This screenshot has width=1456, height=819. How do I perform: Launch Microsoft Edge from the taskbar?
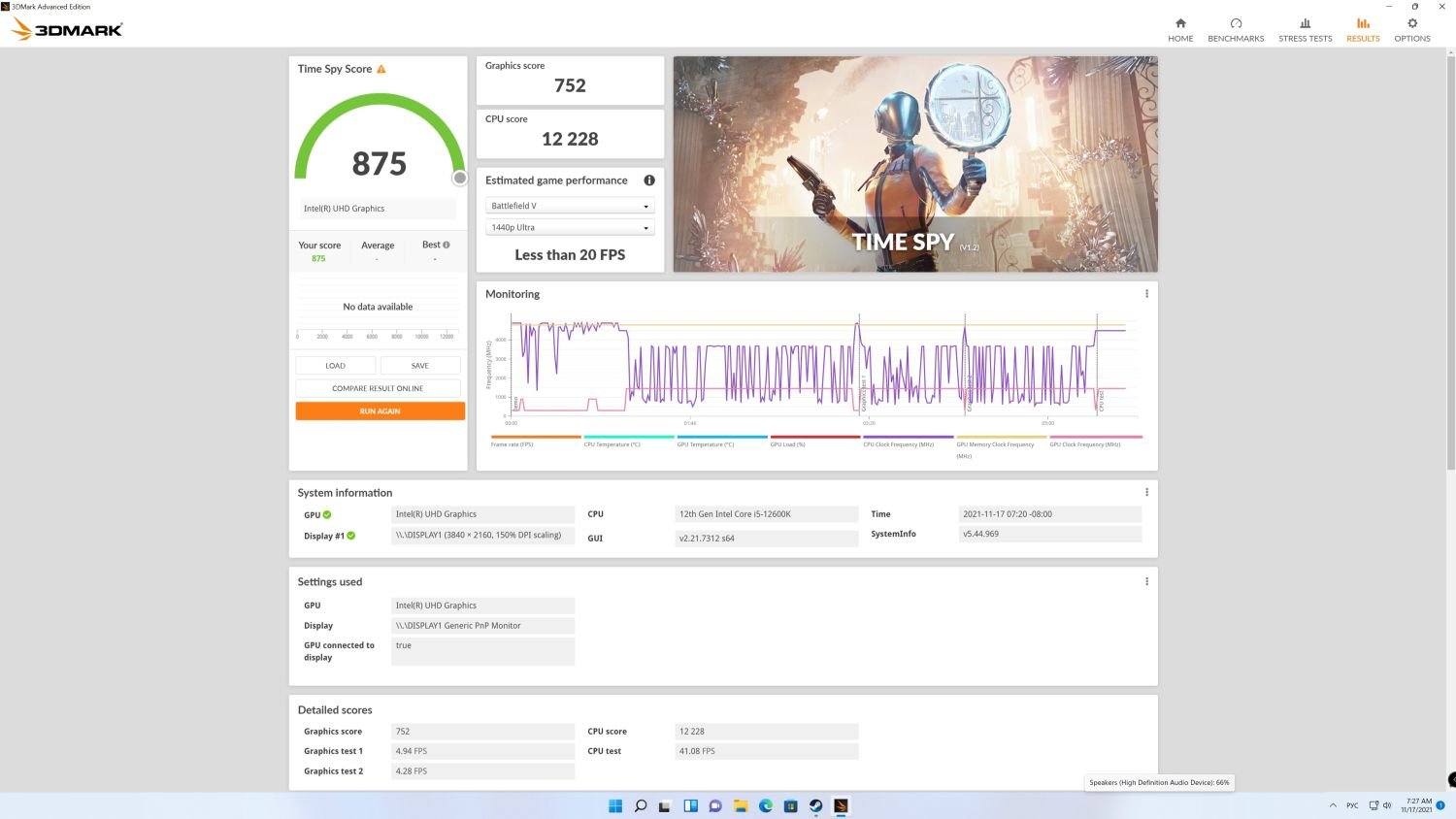[x=766, y=805]
